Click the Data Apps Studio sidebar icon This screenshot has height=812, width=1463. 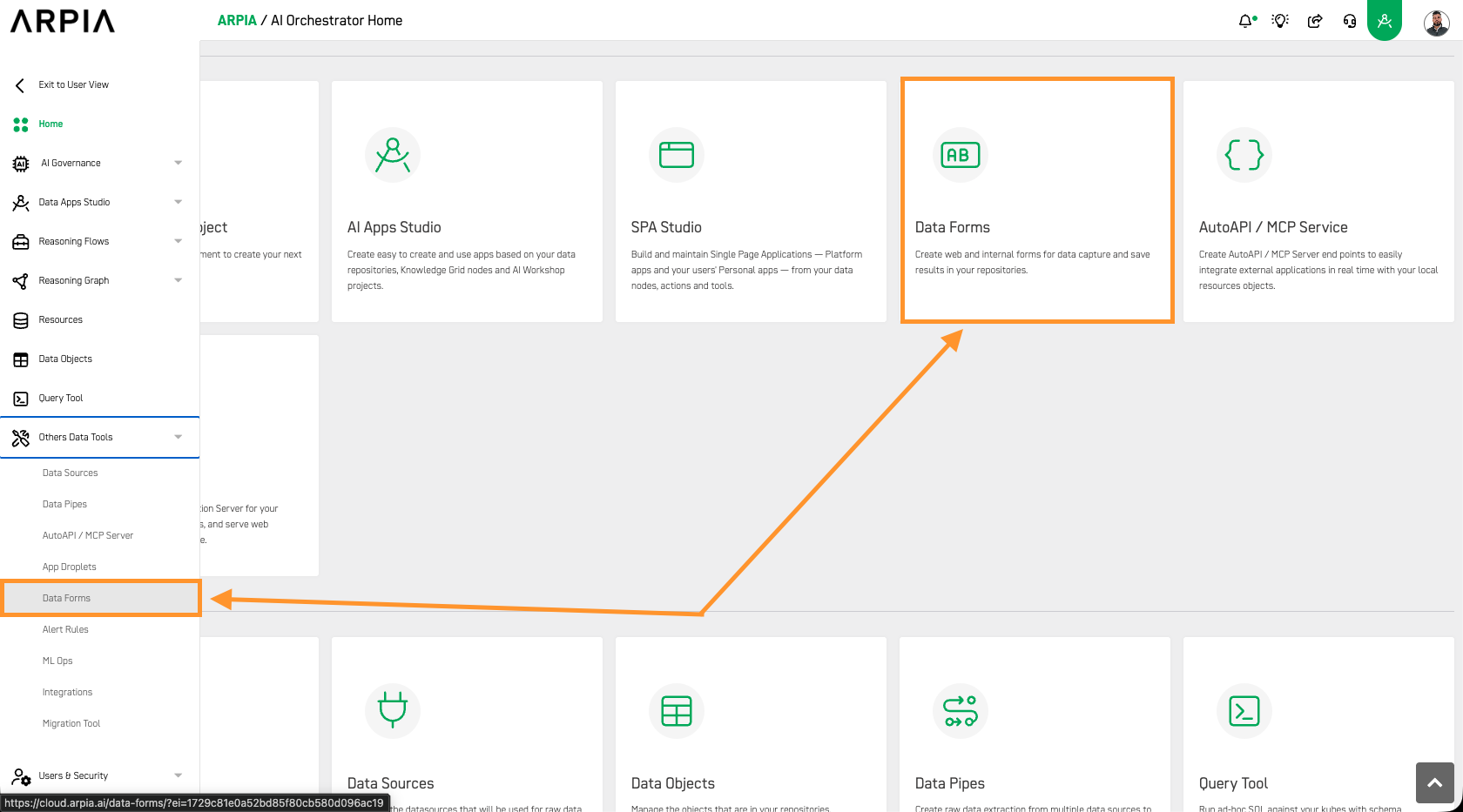pyautogui.click(x=21, y=203)
